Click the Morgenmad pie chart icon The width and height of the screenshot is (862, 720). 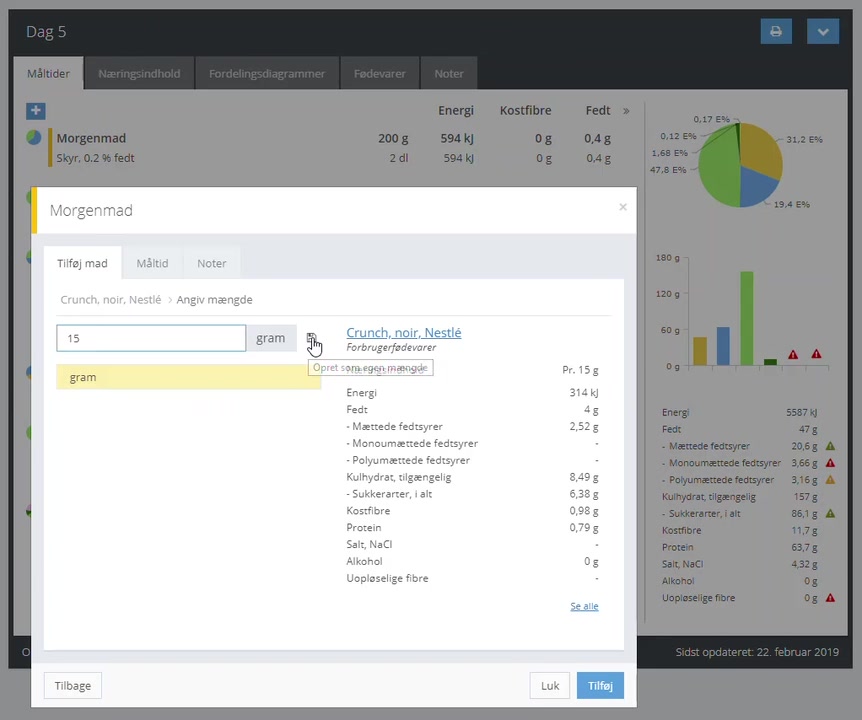[35, 138]
